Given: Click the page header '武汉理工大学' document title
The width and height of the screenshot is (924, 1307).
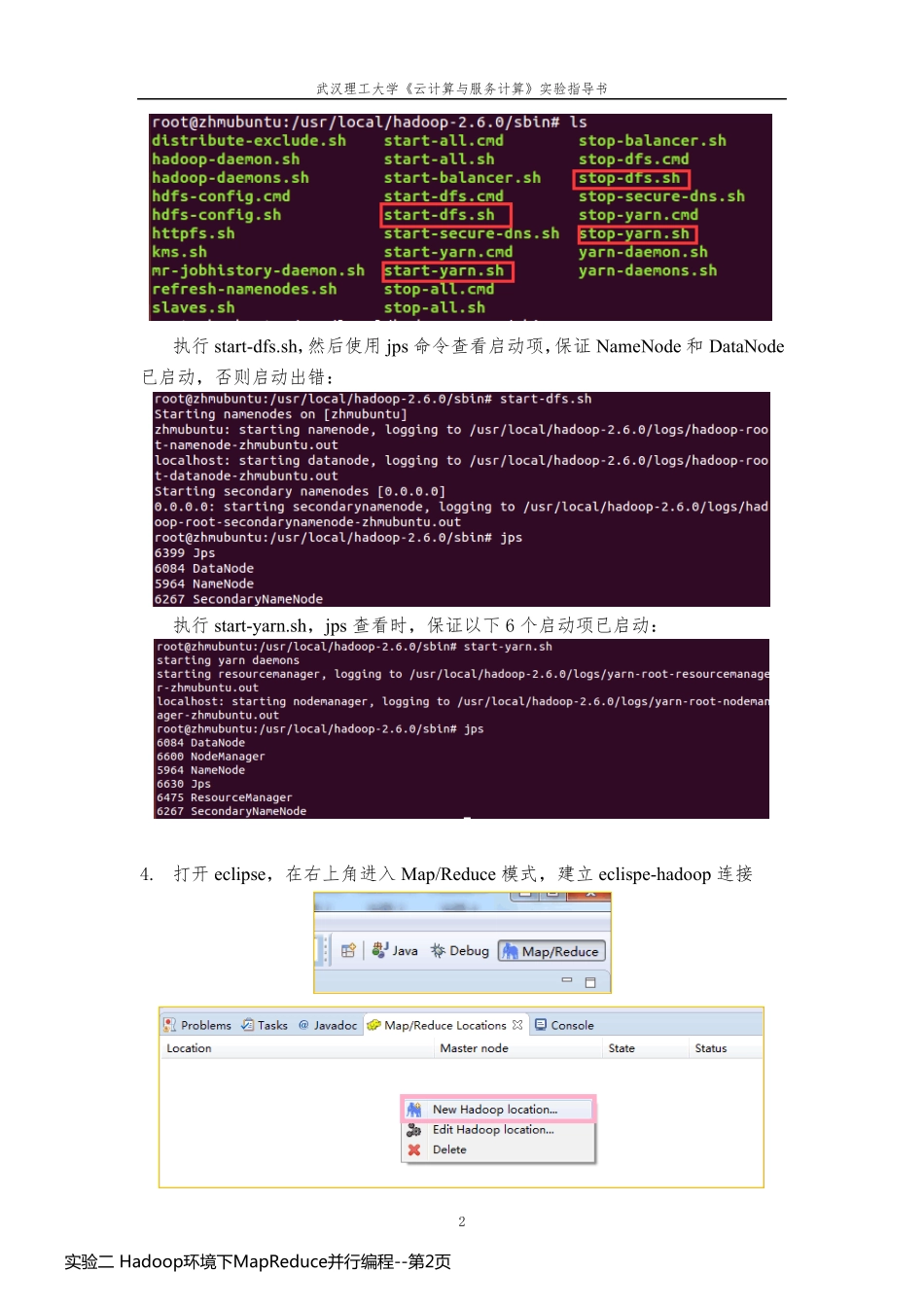Looking at the screenshot, I should point(462,88).
